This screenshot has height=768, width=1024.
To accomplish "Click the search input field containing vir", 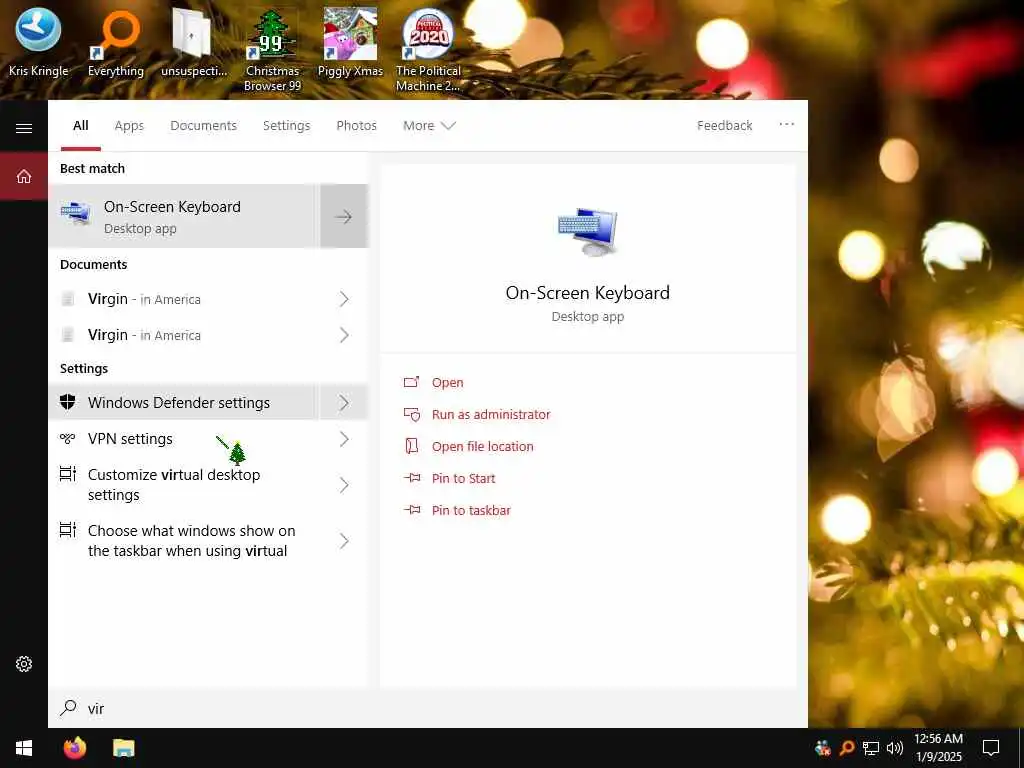I will tap(428, 709).
